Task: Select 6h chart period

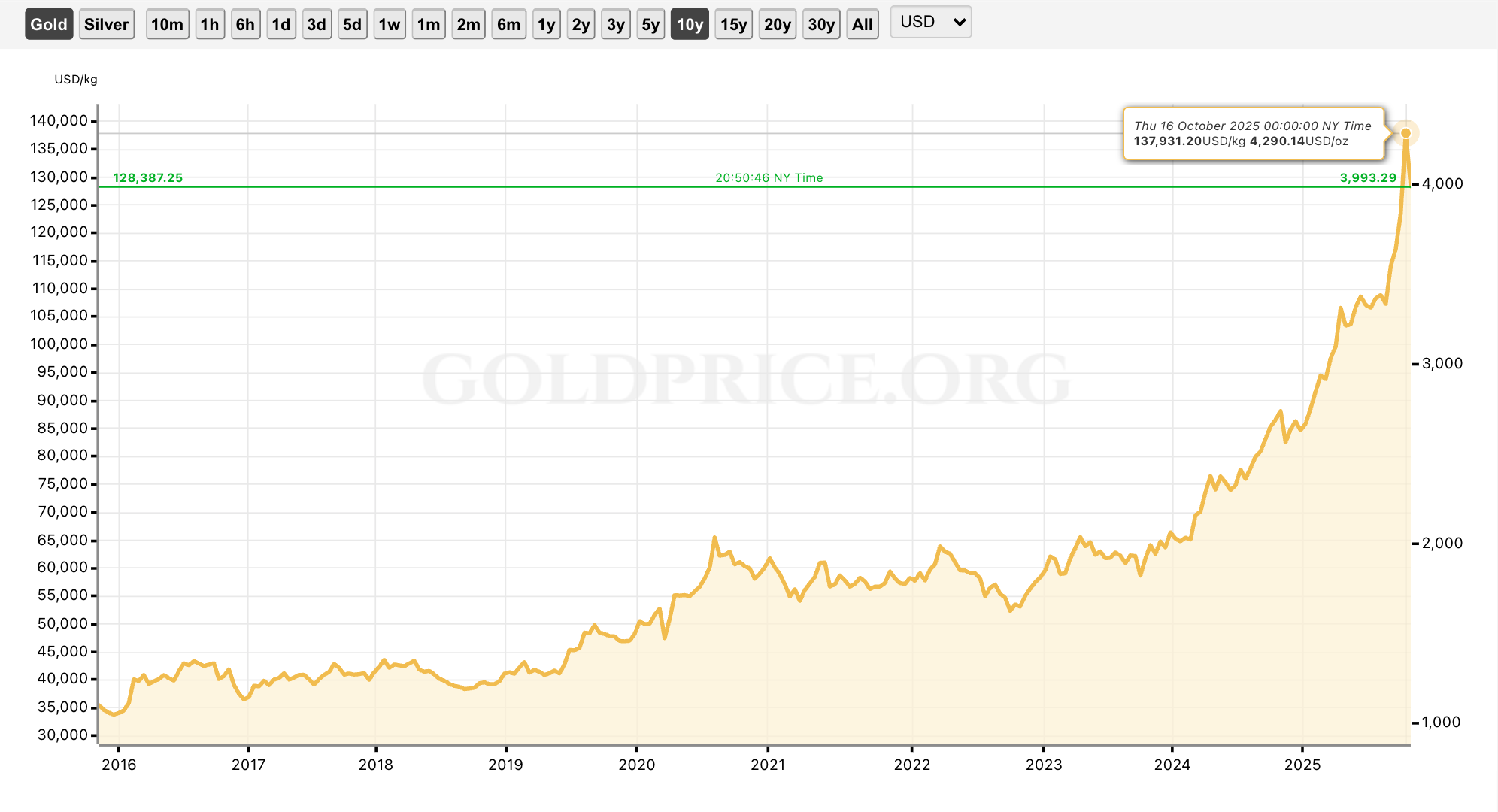Action: pos(245,24)
